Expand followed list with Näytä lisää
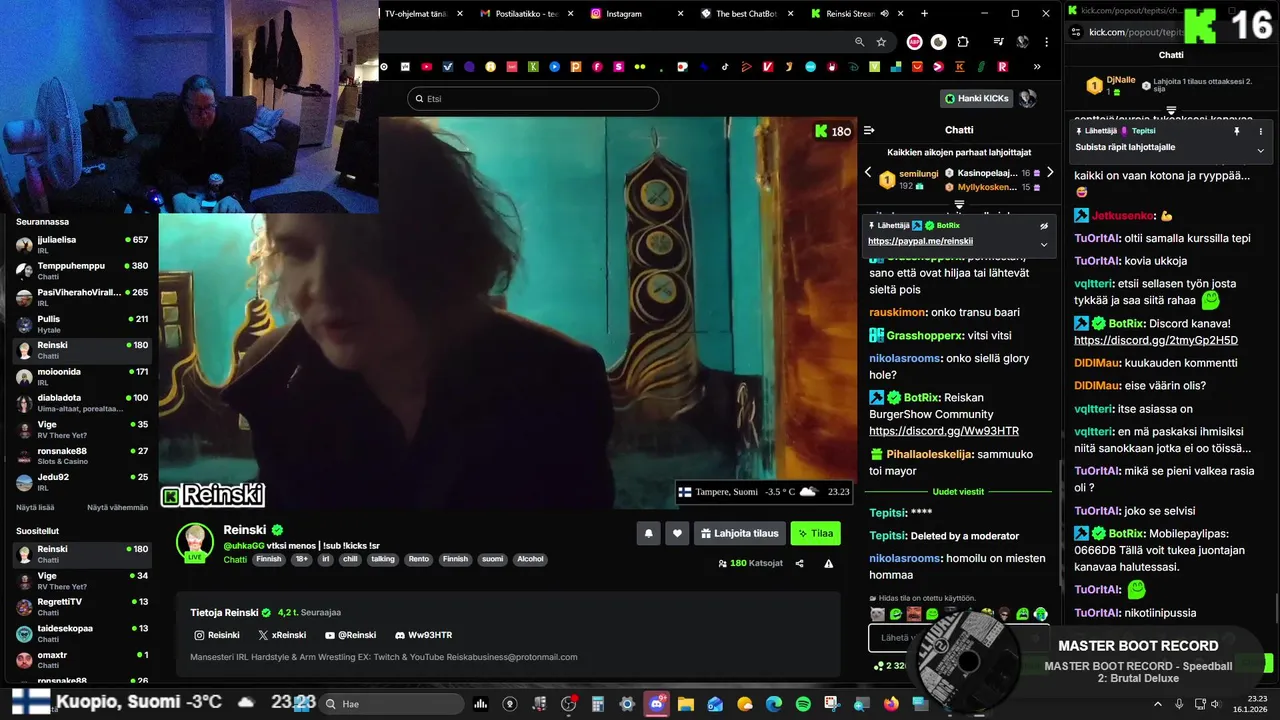 click(35, 507)
